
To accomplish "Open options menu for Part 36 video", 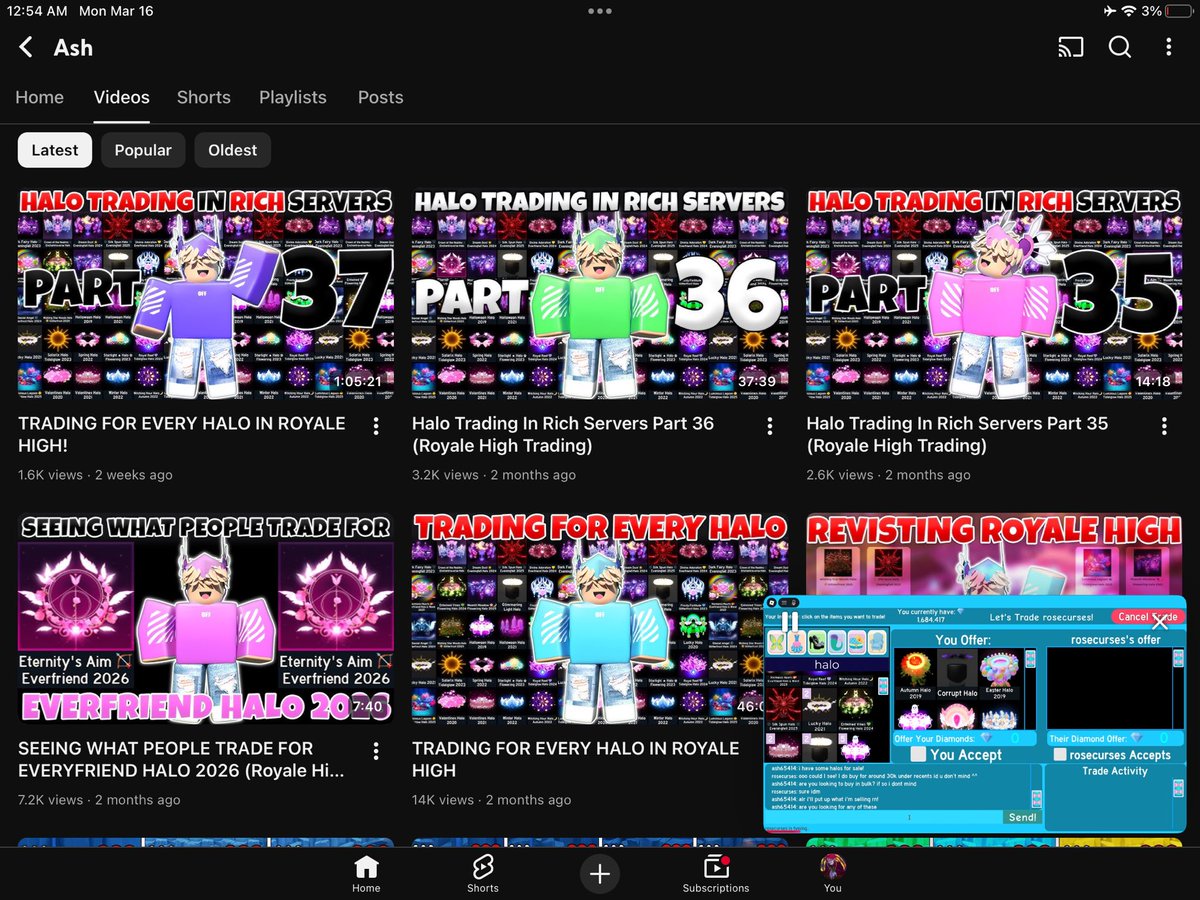I will coord(770,426).
